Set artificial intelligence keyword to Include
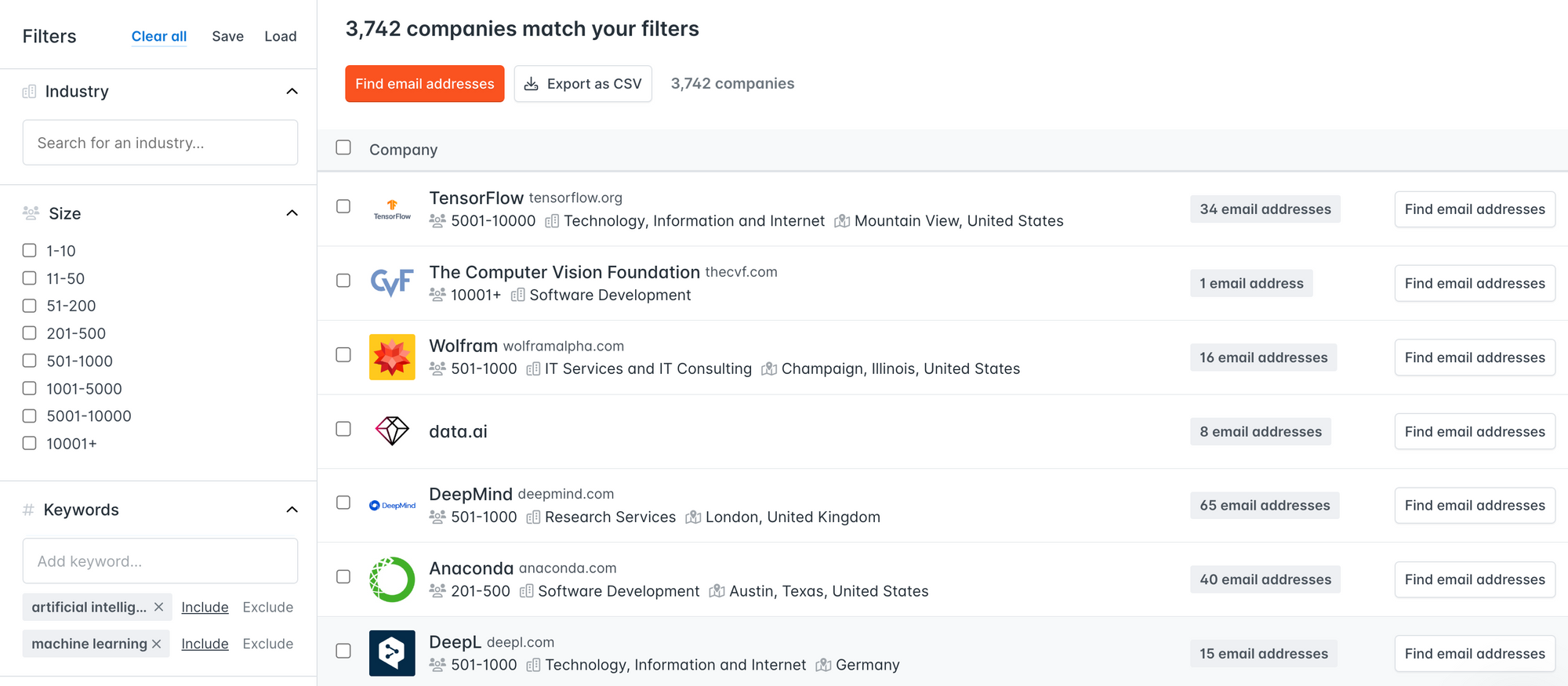1568x686 pixels. click(x=205, y=608)
